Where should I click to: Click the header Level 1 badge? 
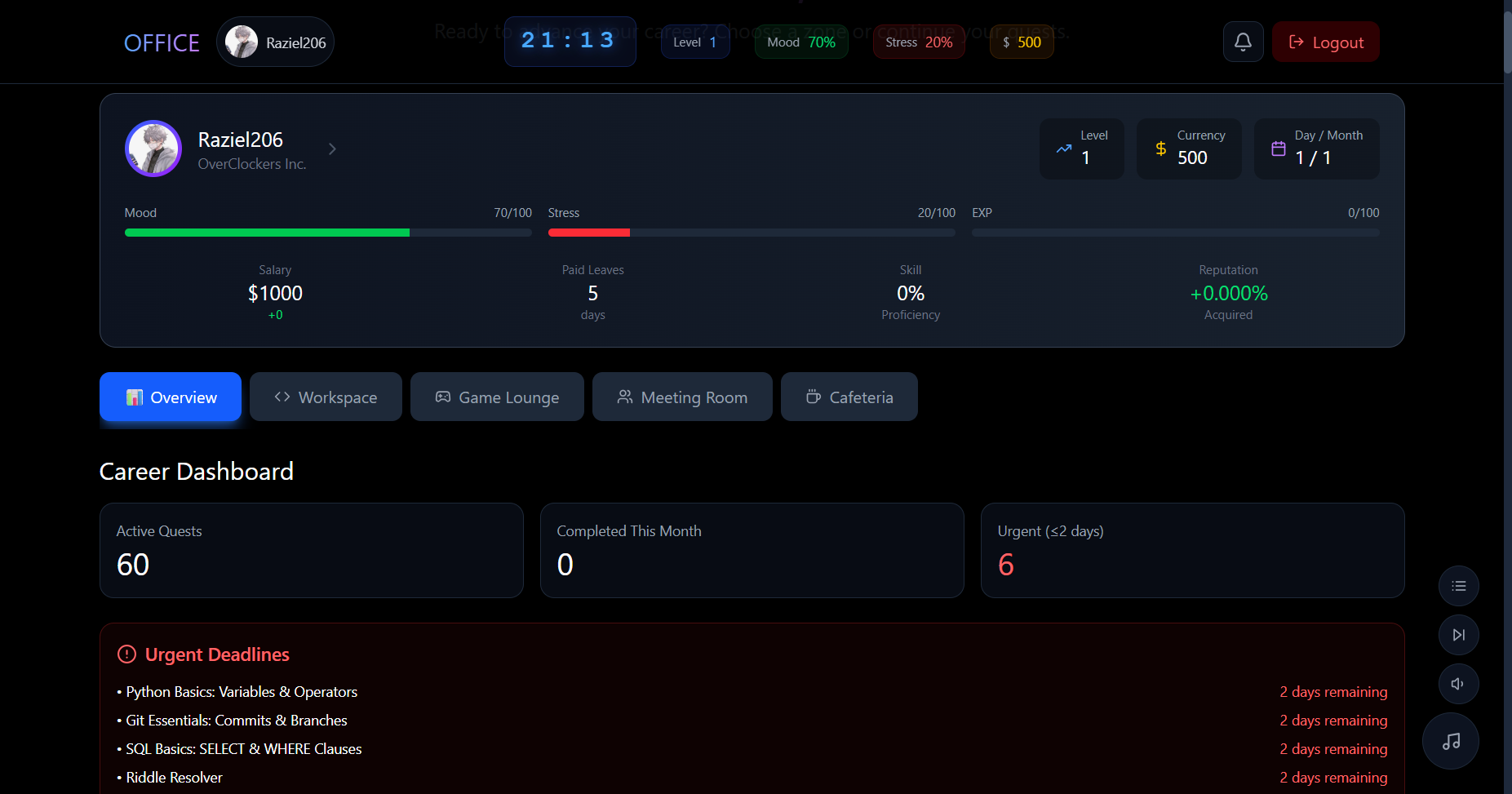(x=695, y=42)
